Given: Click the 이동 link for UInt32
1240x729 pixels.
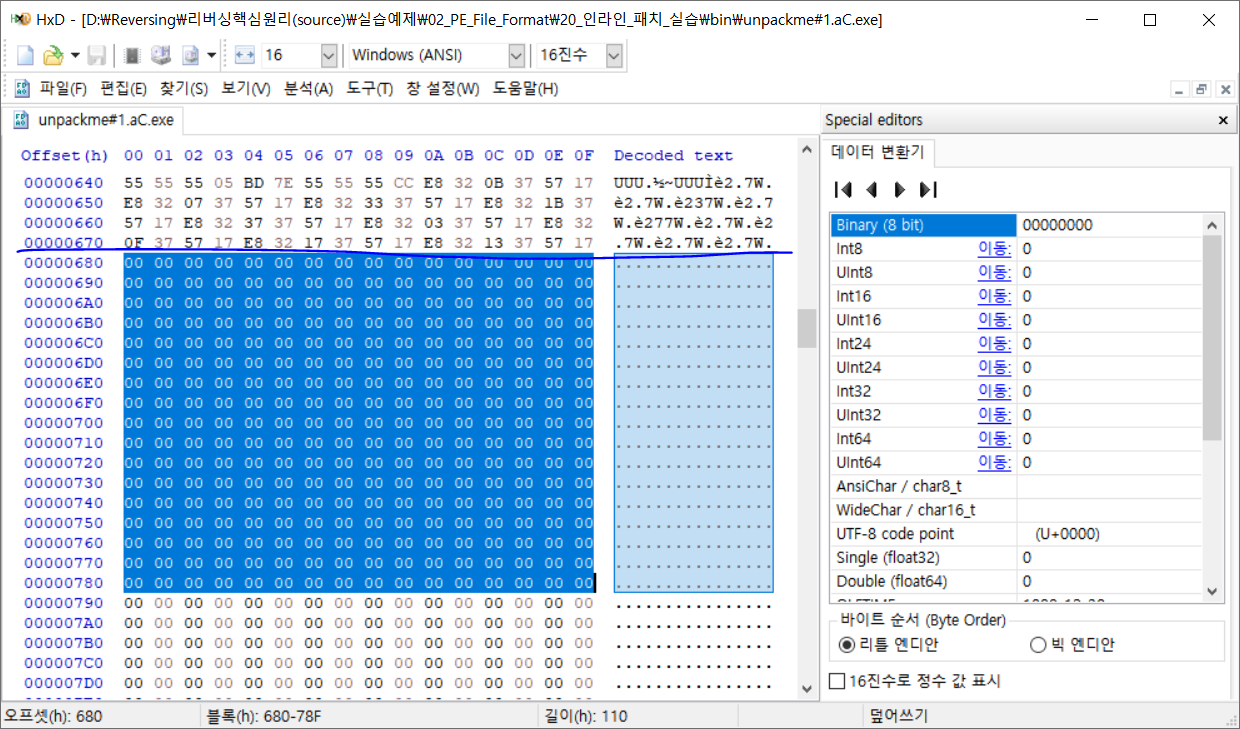Looking at the screenshot, I should [994, 415].
